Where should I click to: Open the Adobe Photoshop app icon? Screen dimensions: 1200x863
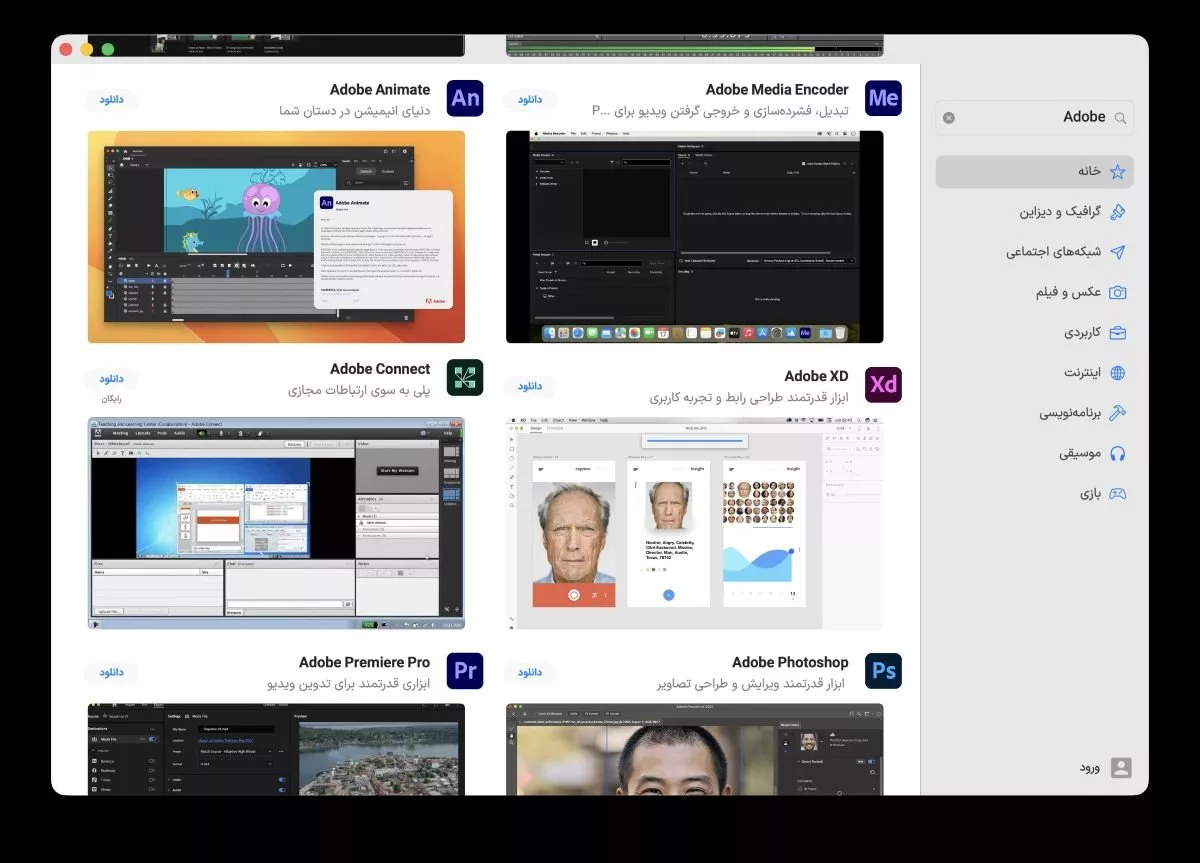pyautogui.click(x=883, y=671)
